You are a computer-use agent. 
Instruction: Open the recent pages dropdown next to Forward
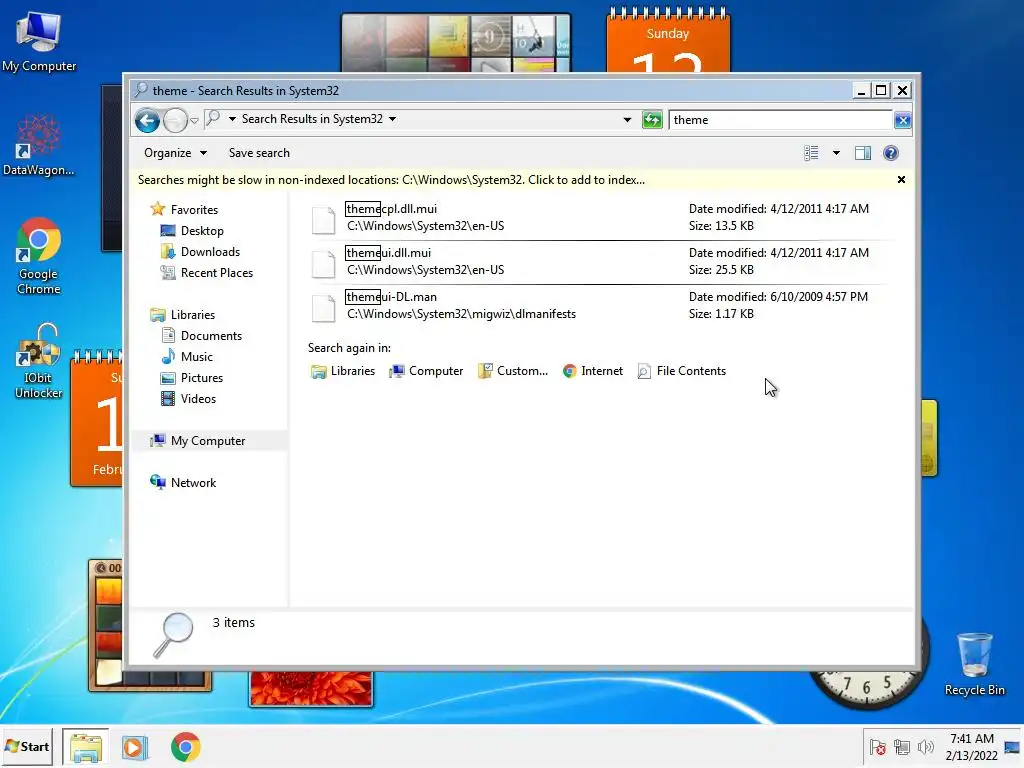(x=195, y=121)
